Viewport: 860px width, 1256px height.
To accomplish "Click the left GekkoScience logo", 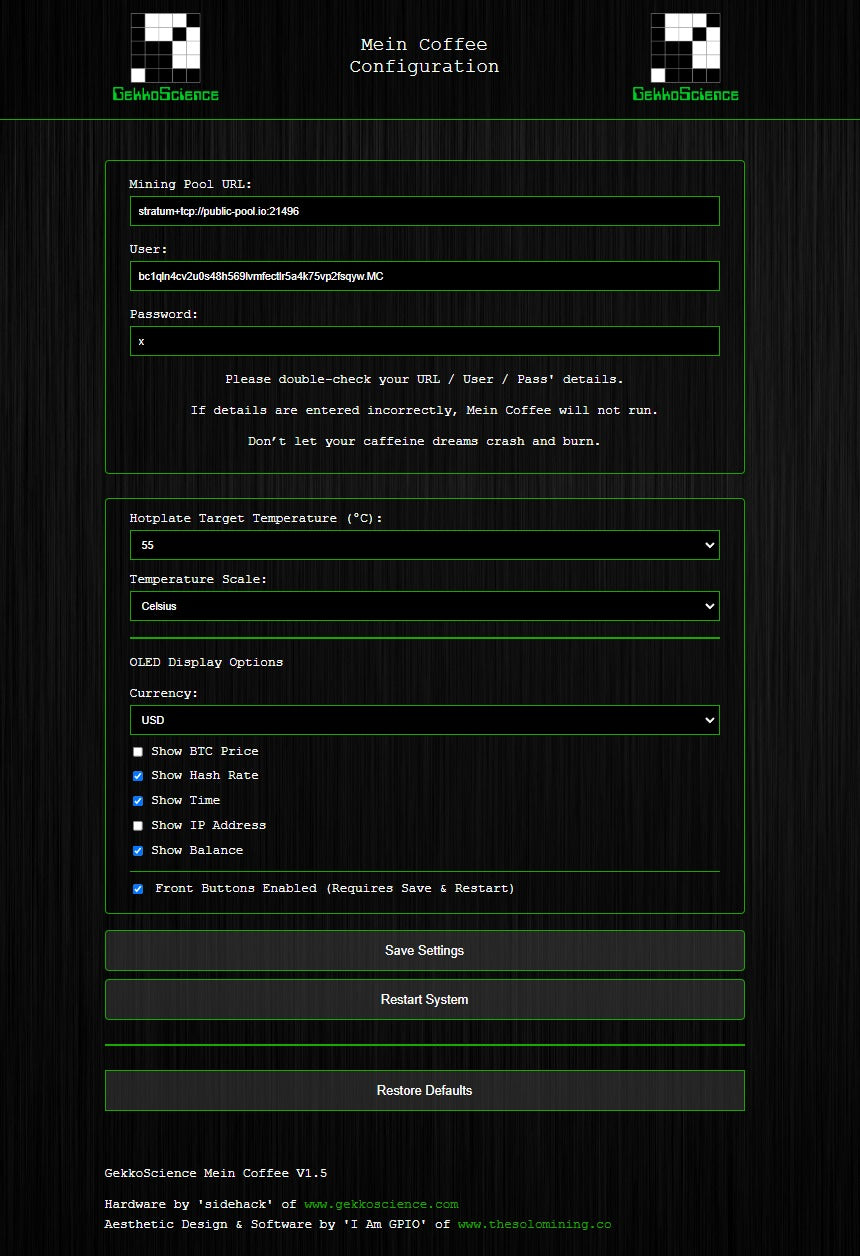I will [165, 57].
